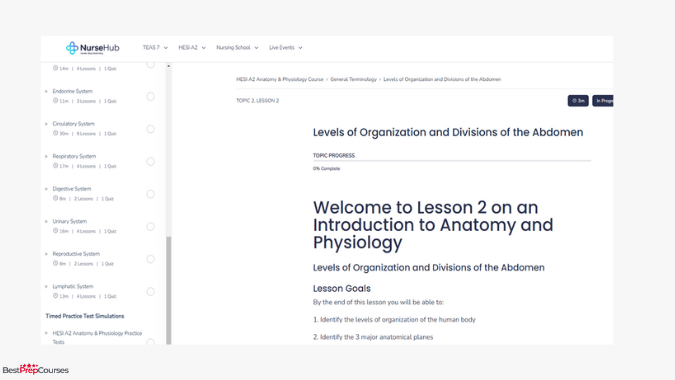The height and width of the screenshot is (380, 675).
Task: Open the TEAS 7 dropdown menu
Action: pos(155,48)
